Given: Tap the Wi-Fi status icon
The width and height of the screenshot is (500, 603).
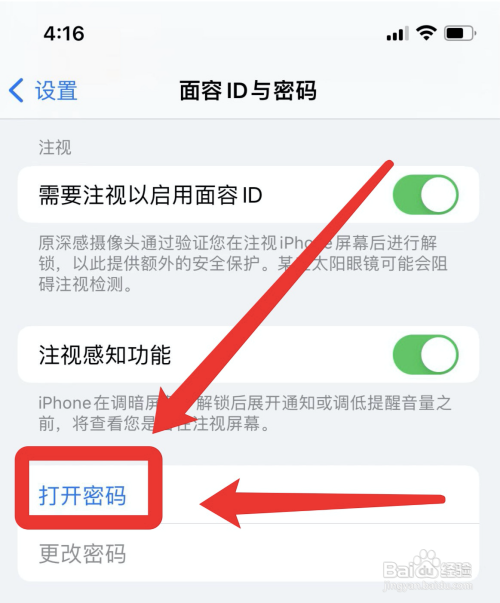Looking at the screenshot, I should [426, 33].
